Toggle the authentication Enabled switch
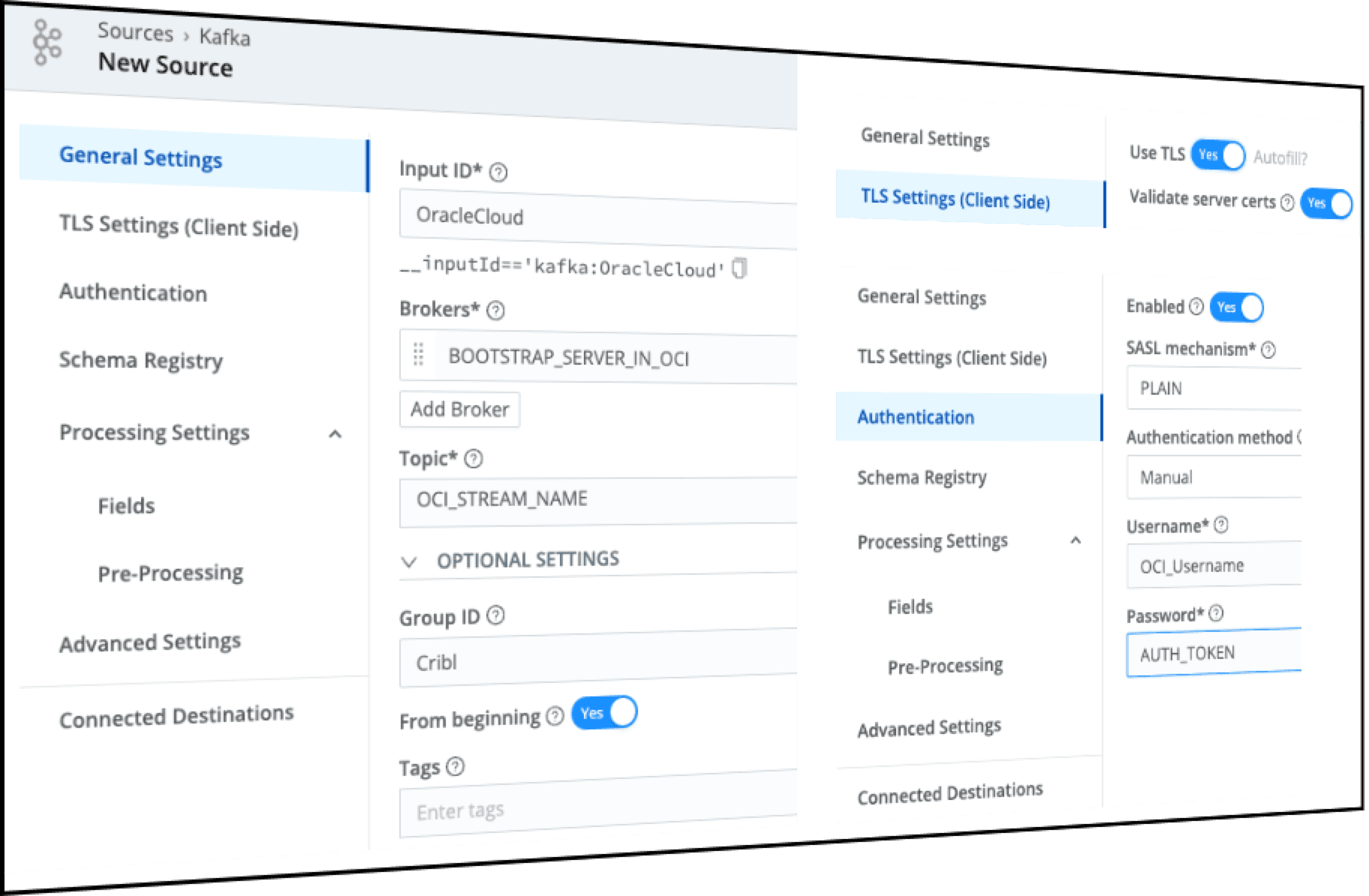1369x896 pixels. coord(1236,307)
